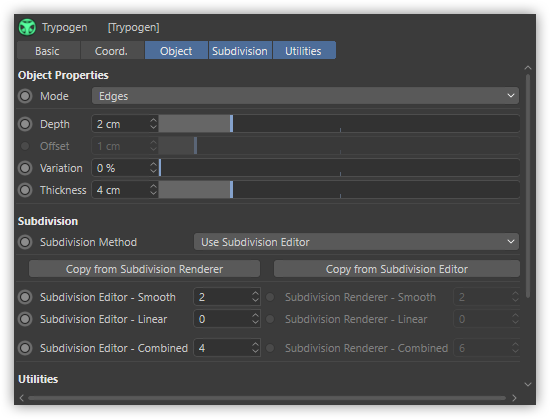Toggle the keyframe dot beside Depth

[25, 124]
